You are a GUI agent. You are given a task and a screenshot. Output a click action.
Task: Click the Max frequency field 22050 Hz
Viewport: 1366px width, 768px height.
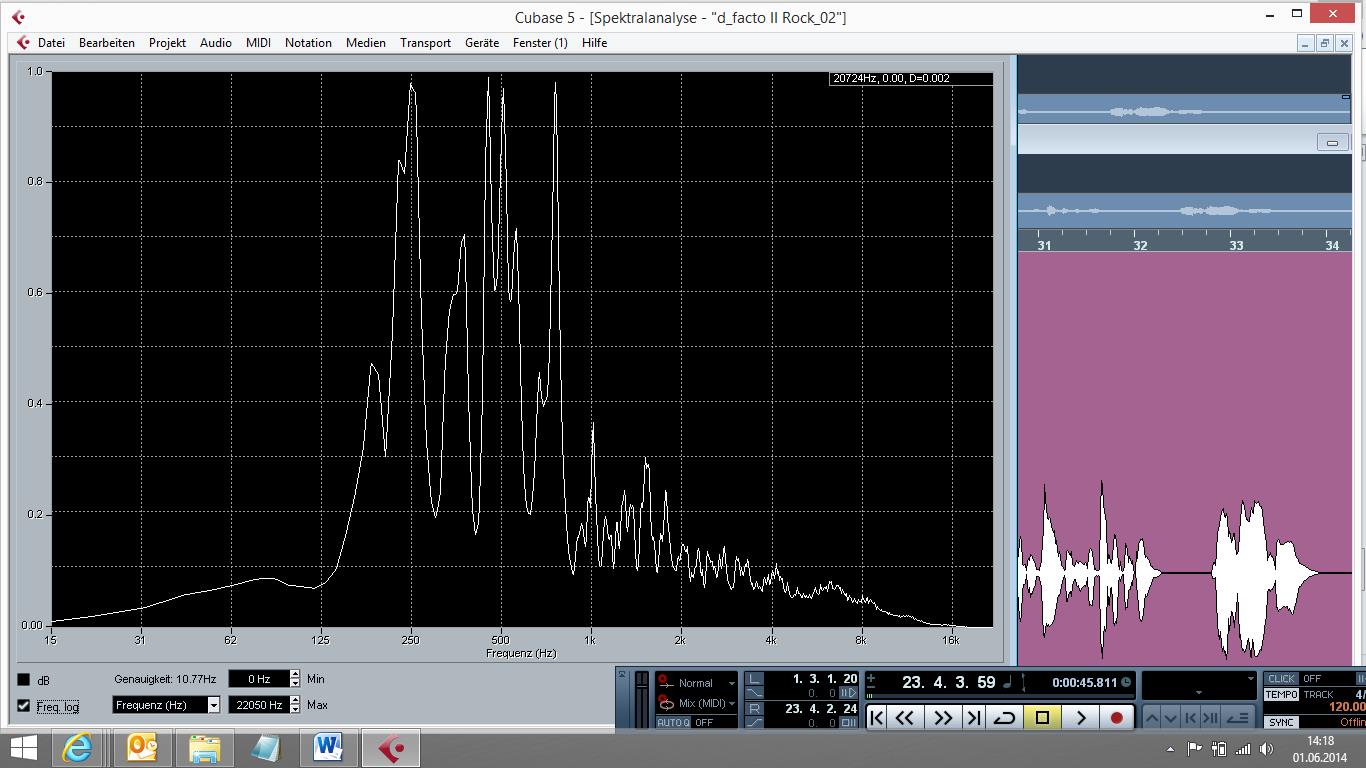pyautogui.click(x=258, y=705)
